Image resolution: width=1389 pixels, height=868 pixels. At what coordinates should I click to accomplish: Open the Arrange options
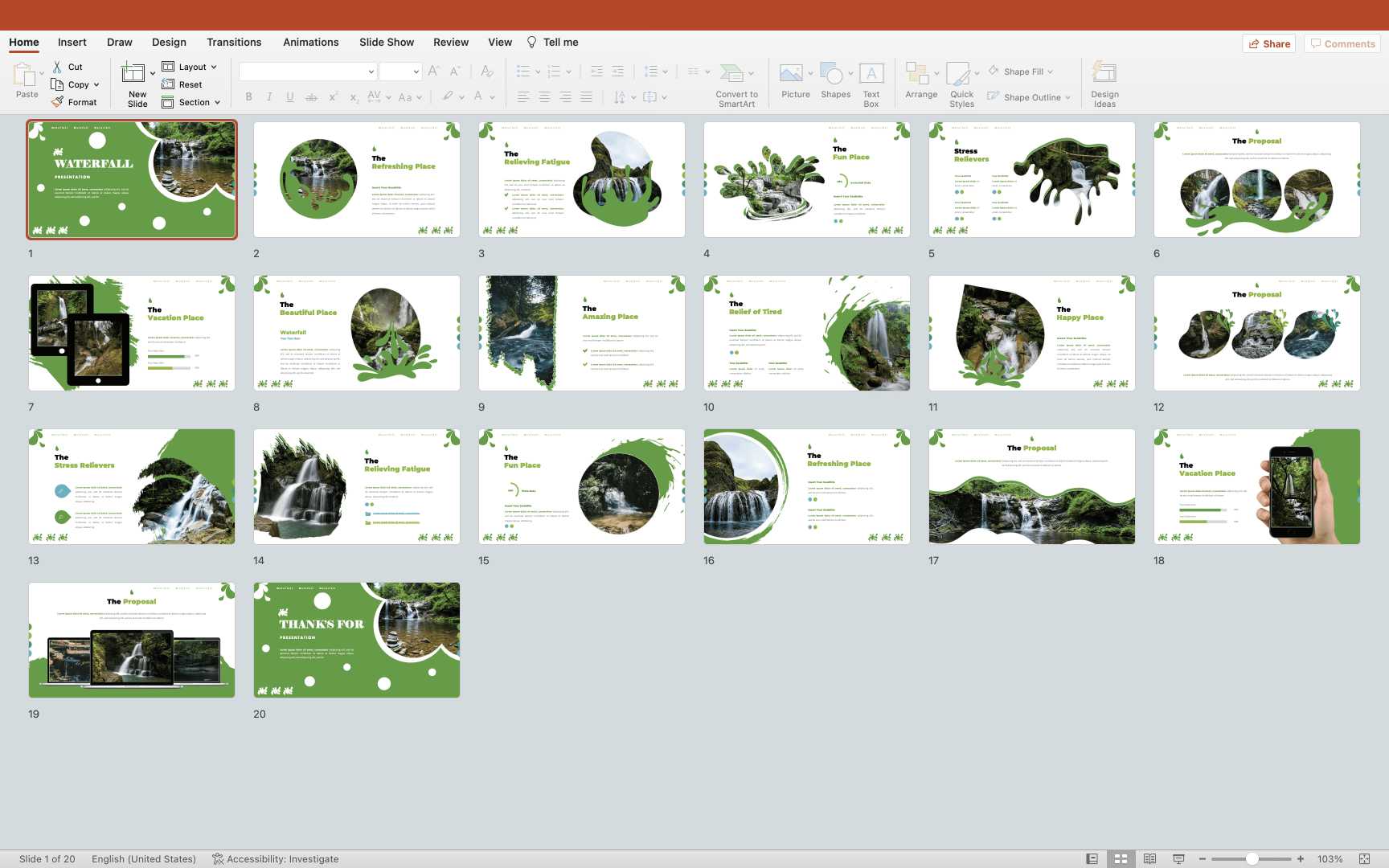[917, 75]
